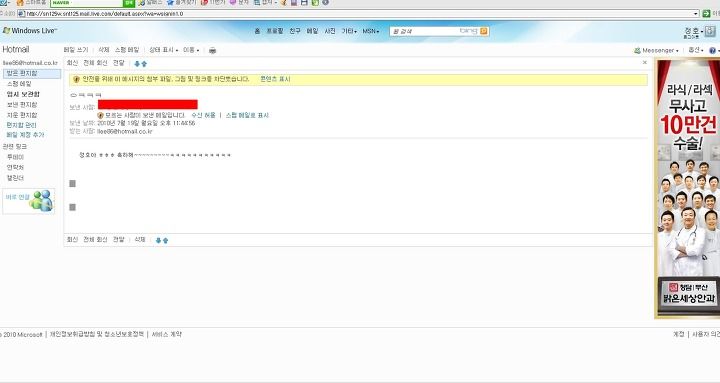Screen dimensions: 720x383
Task: Click shield icon beside unknown sender warning
Action: coord(101,115)
